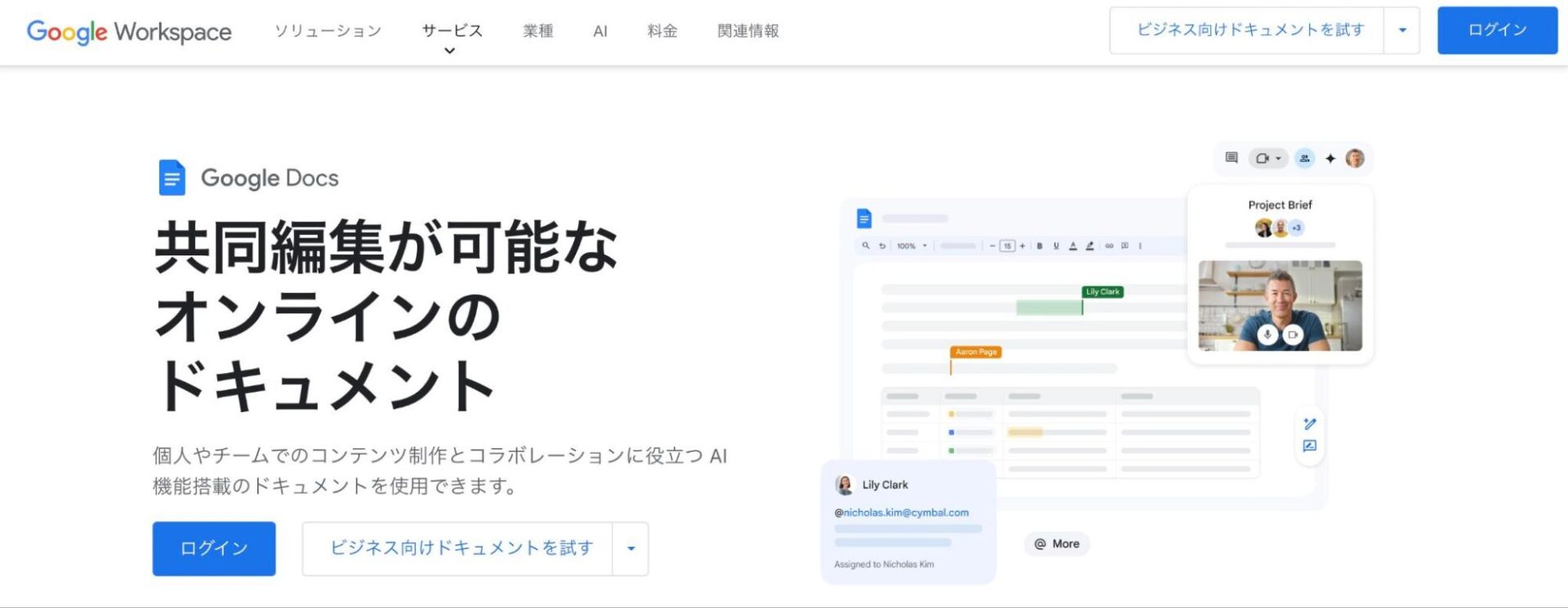Click the hero ログイン button below description
This screenshot has width=1568, height=608.
214,548
